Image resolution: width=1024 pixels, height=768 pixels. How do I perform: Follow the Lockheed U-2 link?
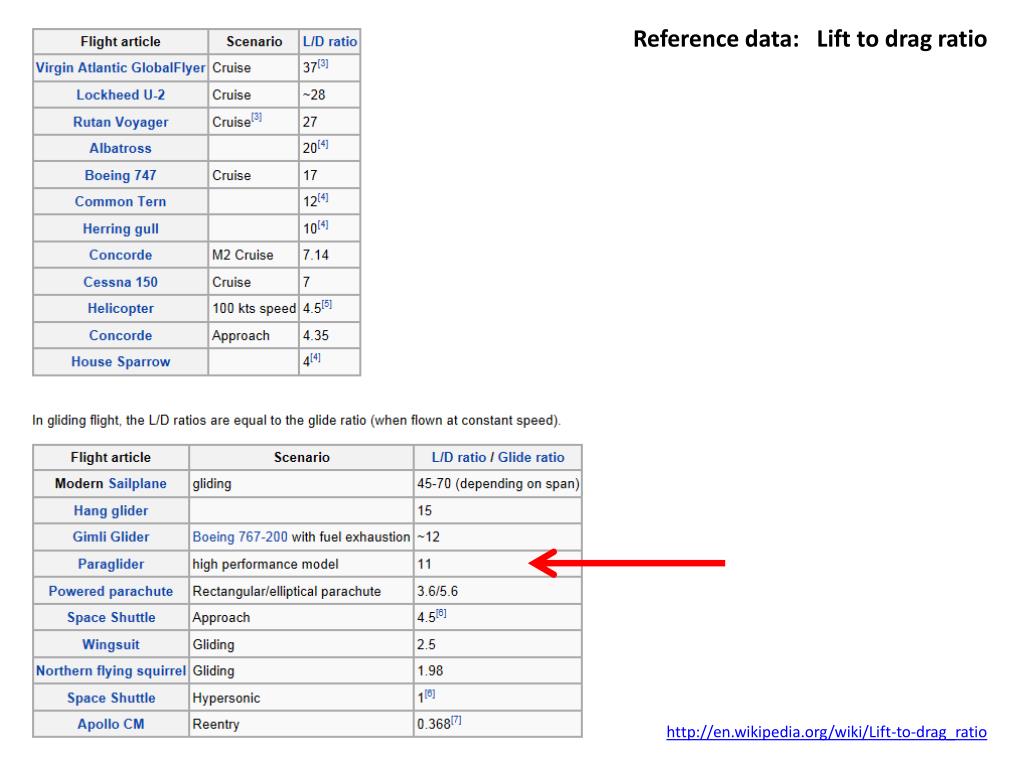tap(120, 95)
